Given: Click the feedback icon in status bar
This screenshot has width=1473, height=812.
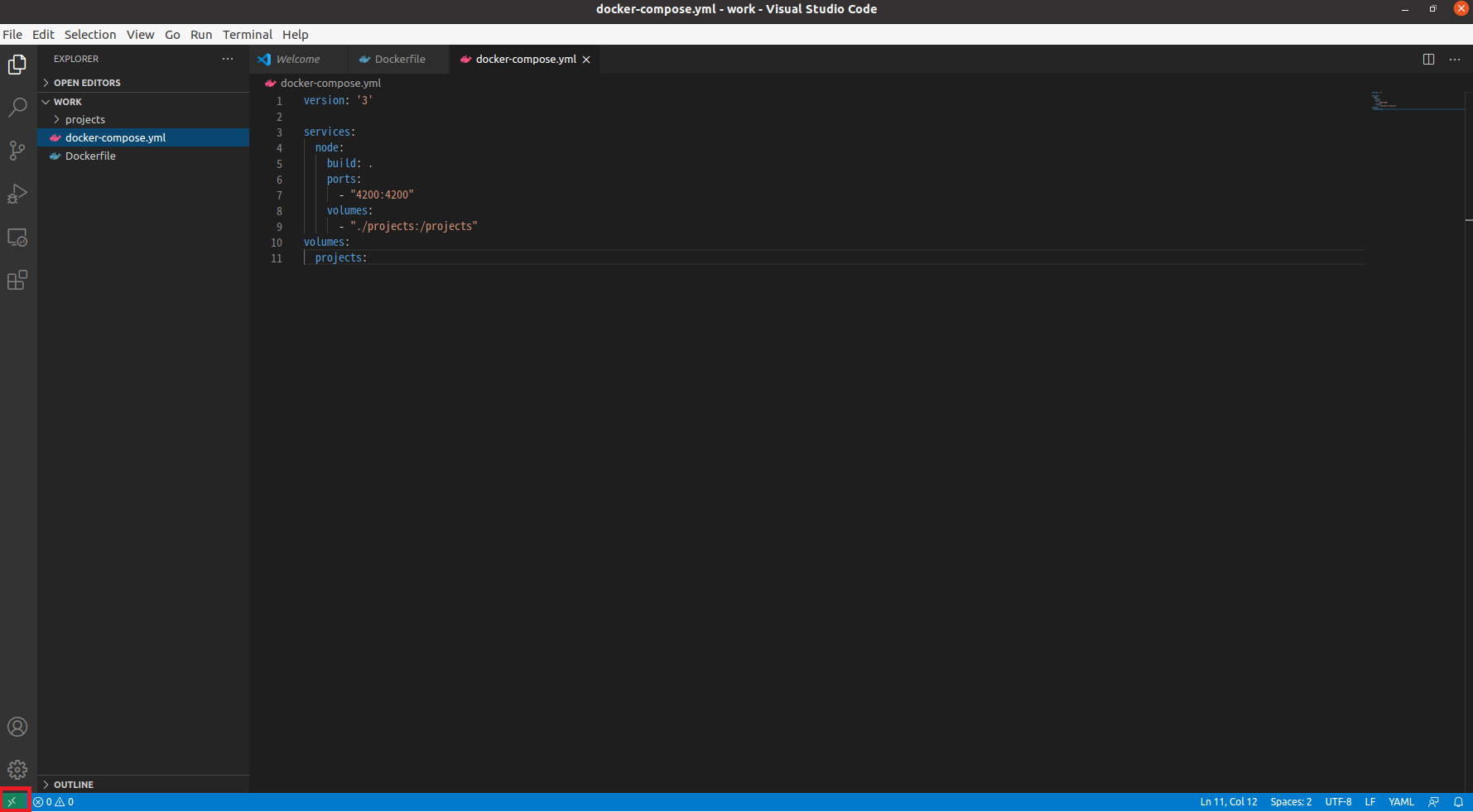Looking at the screenshot, I should click(1433, 802).
